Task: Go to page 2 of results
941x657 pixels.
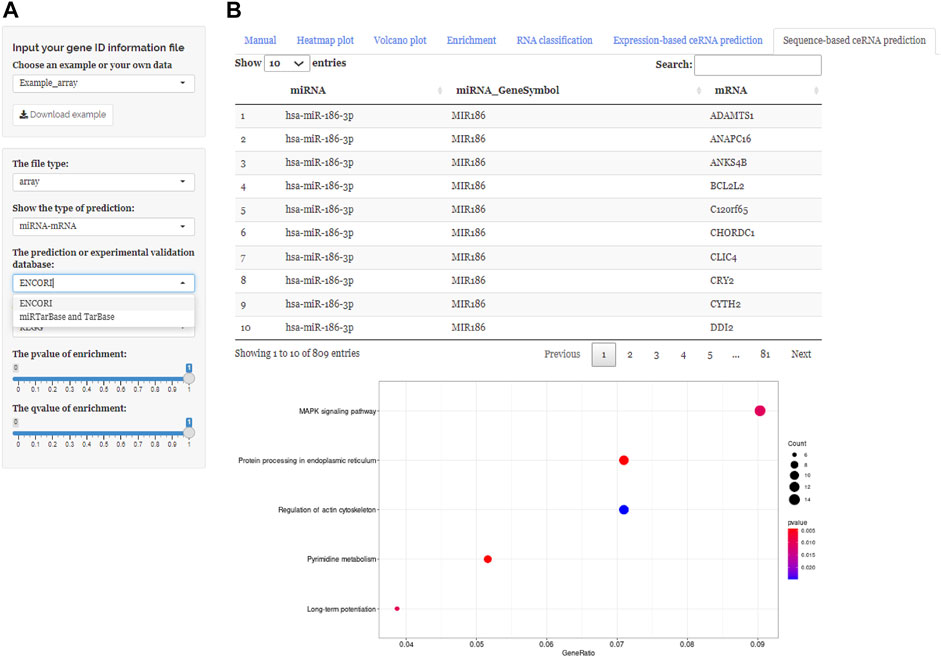Action: pyautogui.click(x=630, y=355)
